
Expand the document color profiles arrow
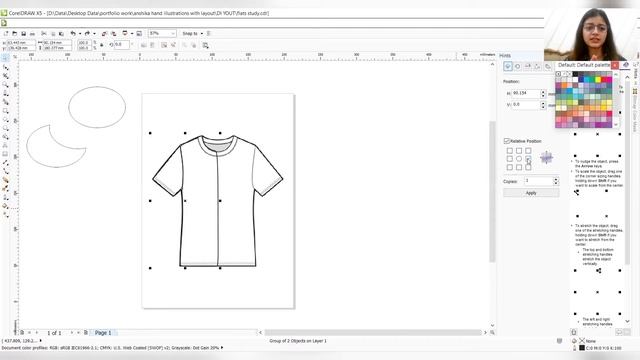(222, 348)
